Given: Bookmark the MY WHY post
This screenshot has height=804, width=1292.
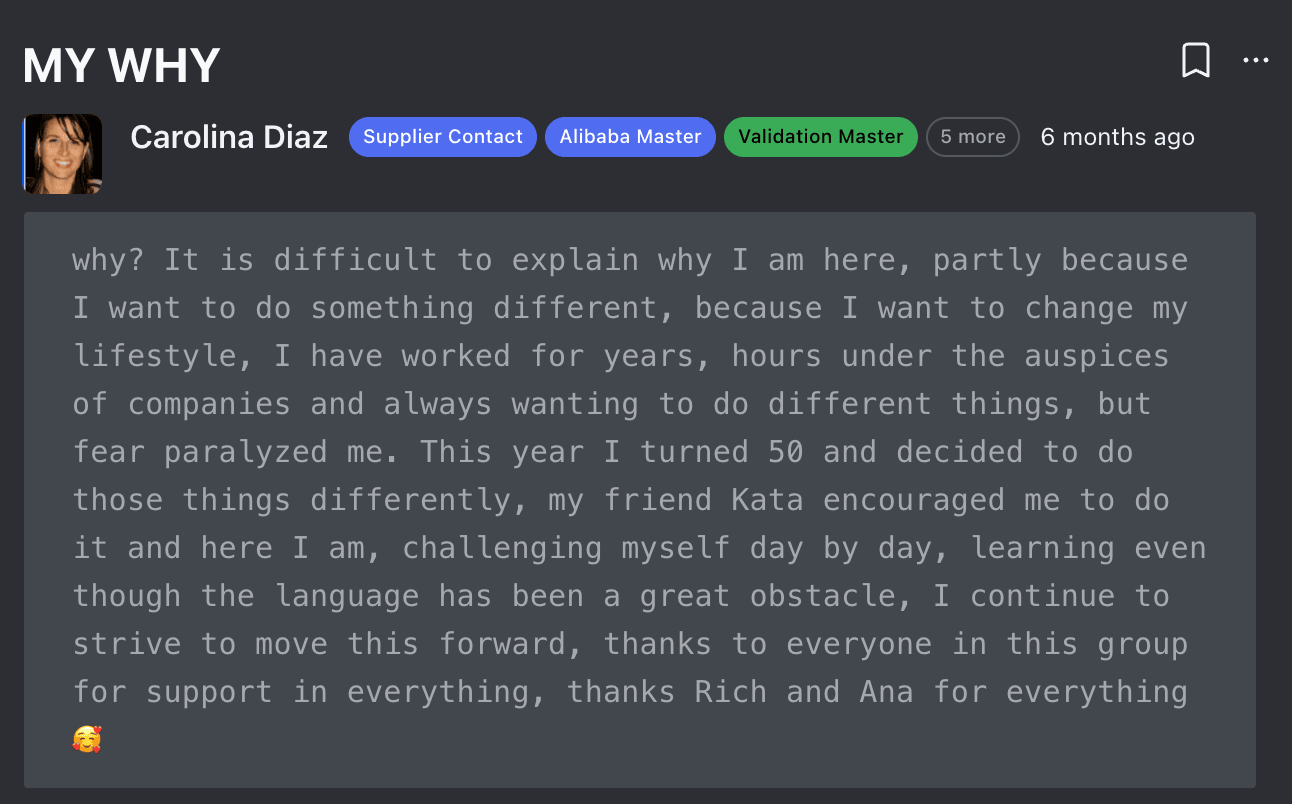Looking at the screenshot, I should (1196, 60).
